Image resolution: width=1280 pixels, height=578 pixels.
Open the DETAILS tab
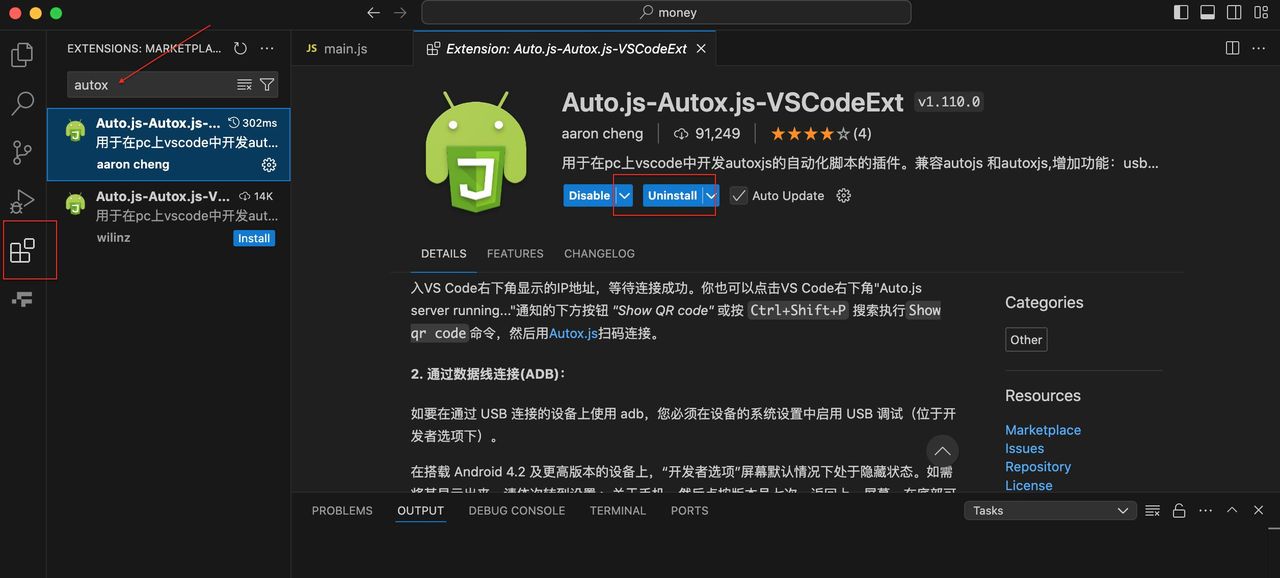[444, 254]
